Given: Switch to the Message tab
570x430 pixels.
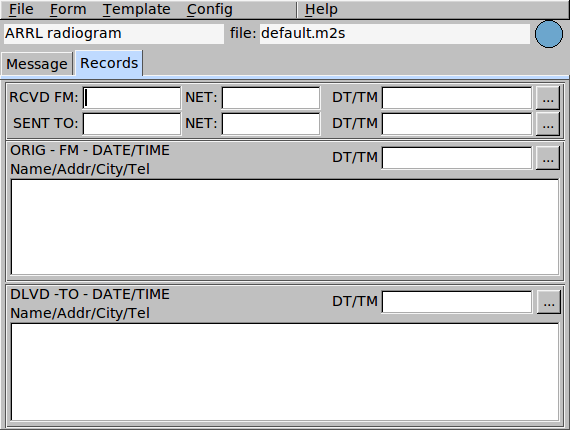Looking at the screenshot, I should tap(37, 64).
